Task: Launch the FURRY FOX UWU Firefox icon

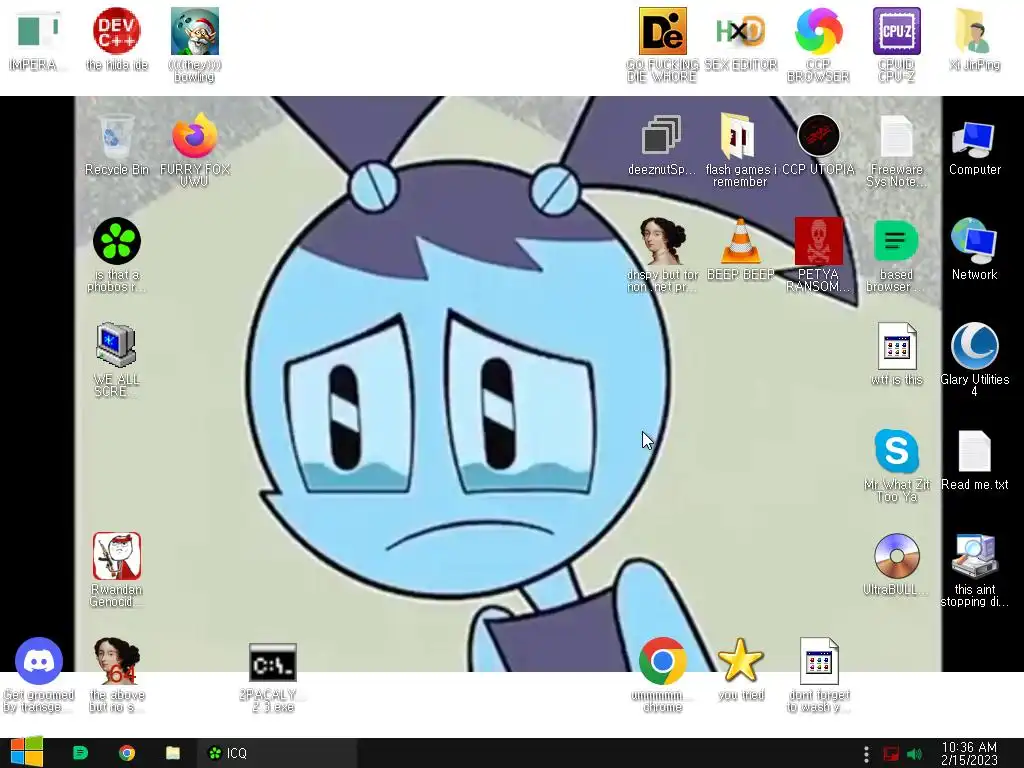Action: tap(195, 136)
